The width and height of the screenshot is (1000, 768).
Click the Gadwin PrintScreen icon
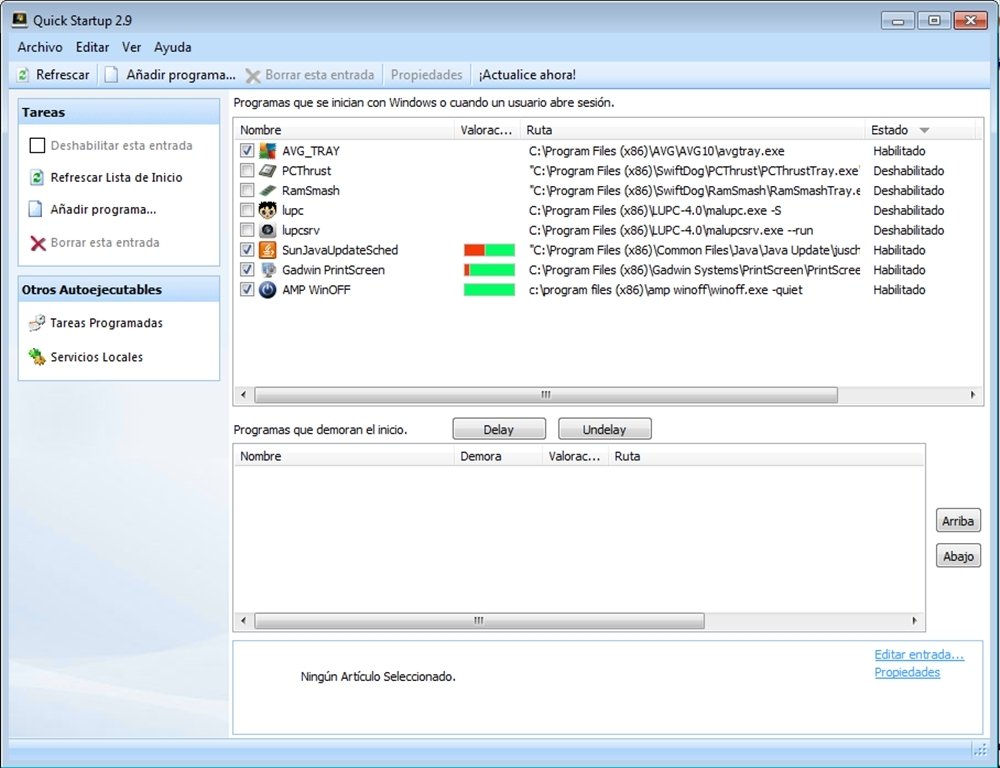[x=268, y=270]
